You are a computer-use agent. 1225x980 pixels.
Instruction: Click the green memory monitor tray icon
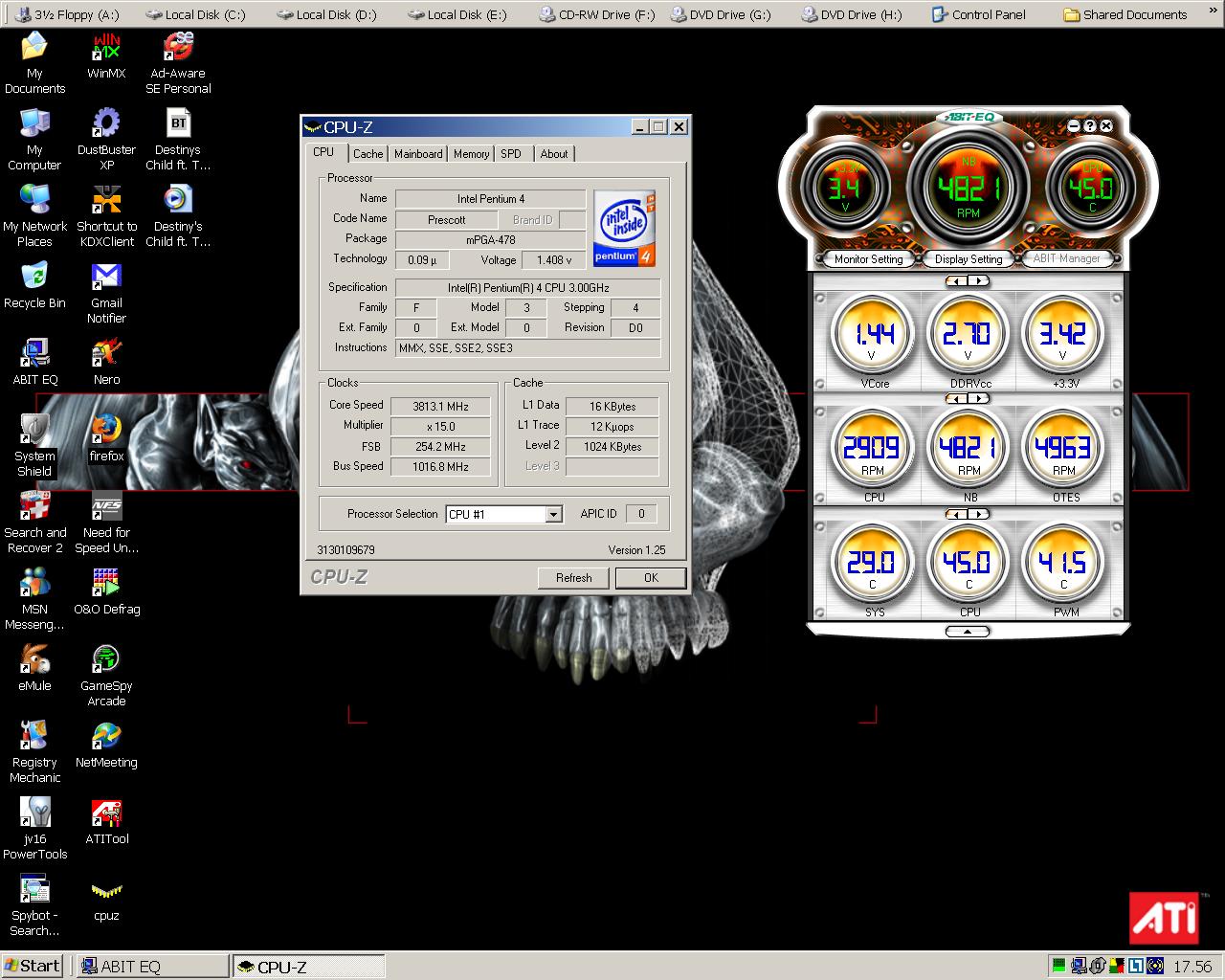coord(1058,966)
